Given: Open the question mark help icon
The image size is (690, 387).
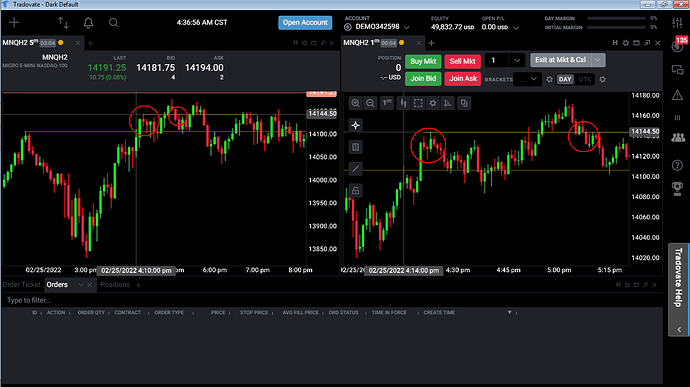Looking at the screenshot, I should pos(678,165).
